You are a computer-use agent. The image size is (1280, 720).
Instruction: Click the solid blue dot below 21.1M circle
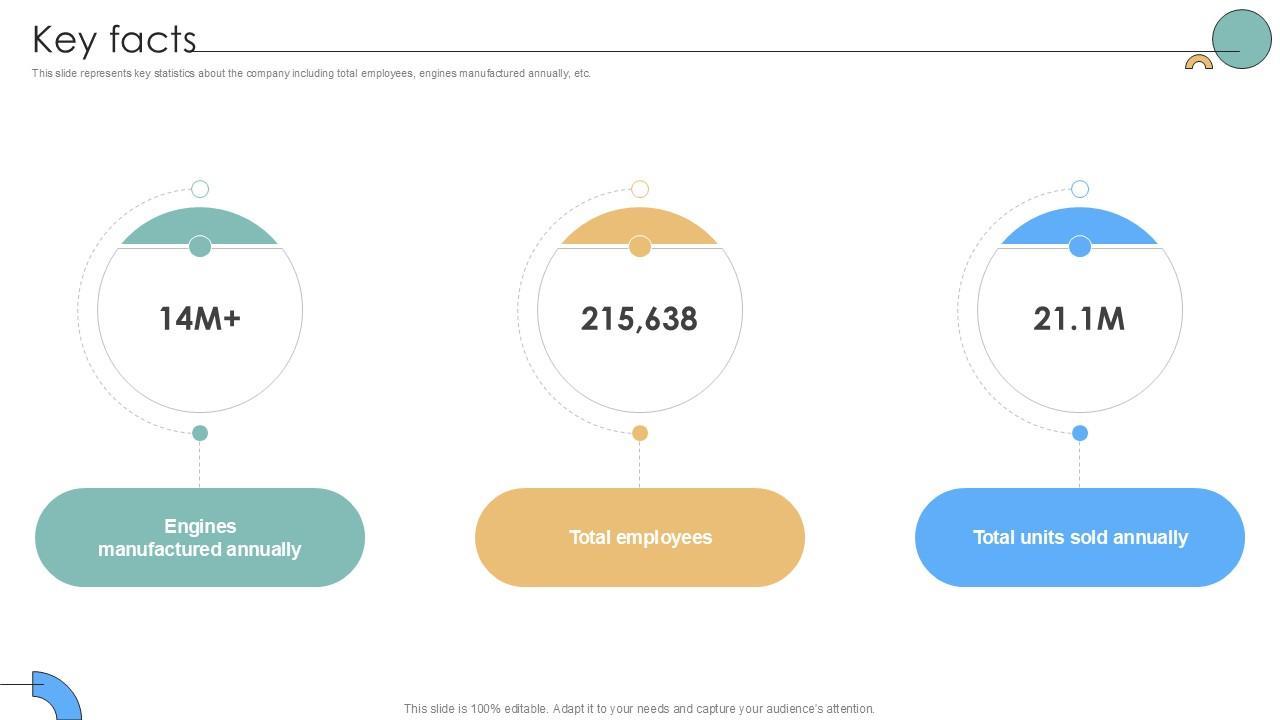1080,433
